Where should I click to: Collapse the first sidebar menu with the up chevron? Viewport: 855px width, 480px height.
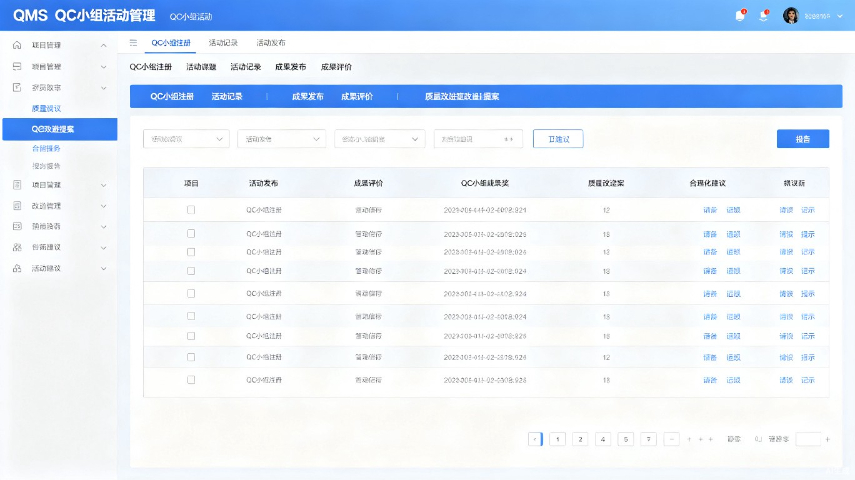pyautogui.click(x=104, y=45)
